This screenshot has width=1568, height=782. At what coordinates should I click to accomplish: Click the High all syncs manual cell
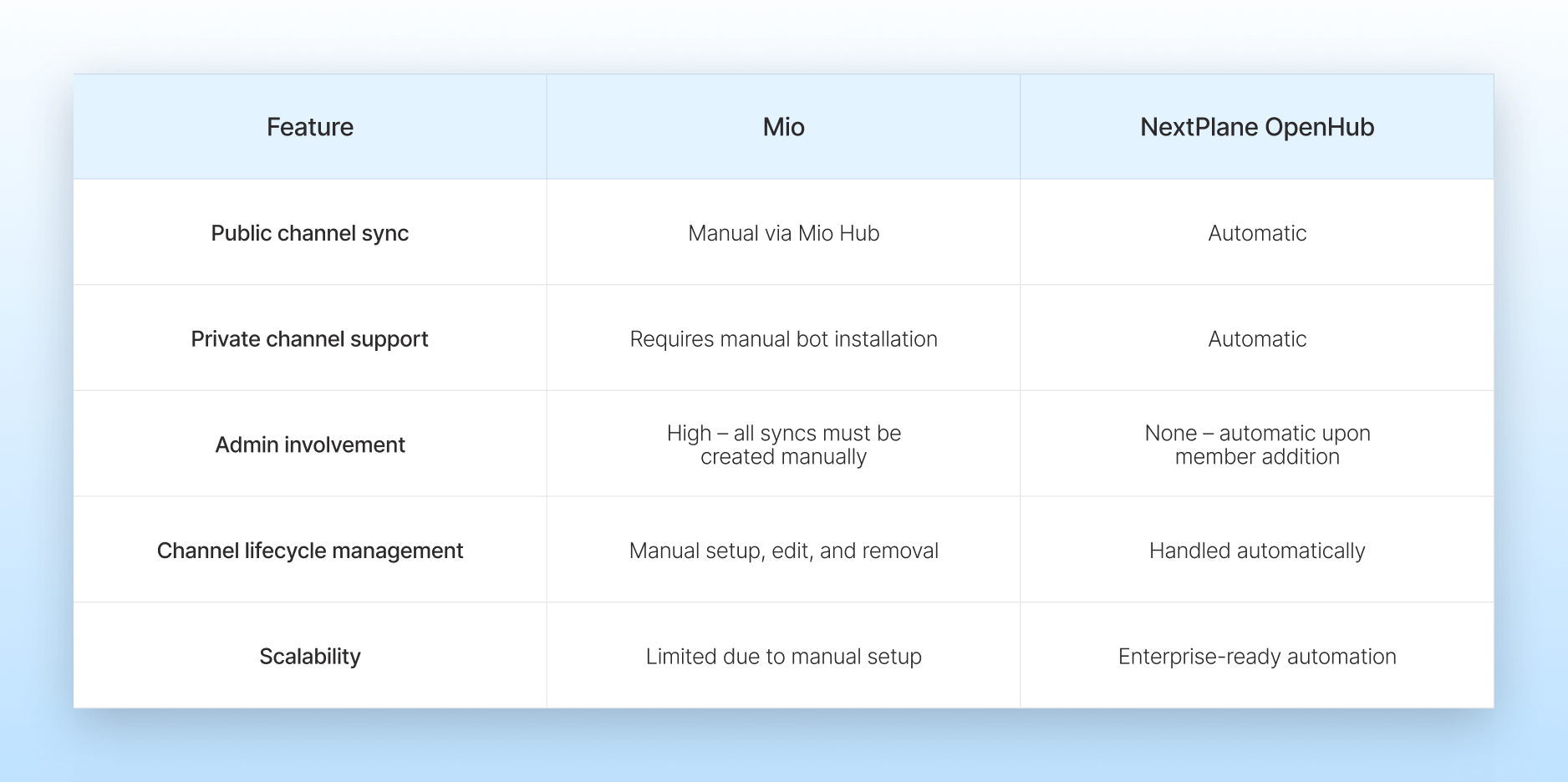click(783, 444)
